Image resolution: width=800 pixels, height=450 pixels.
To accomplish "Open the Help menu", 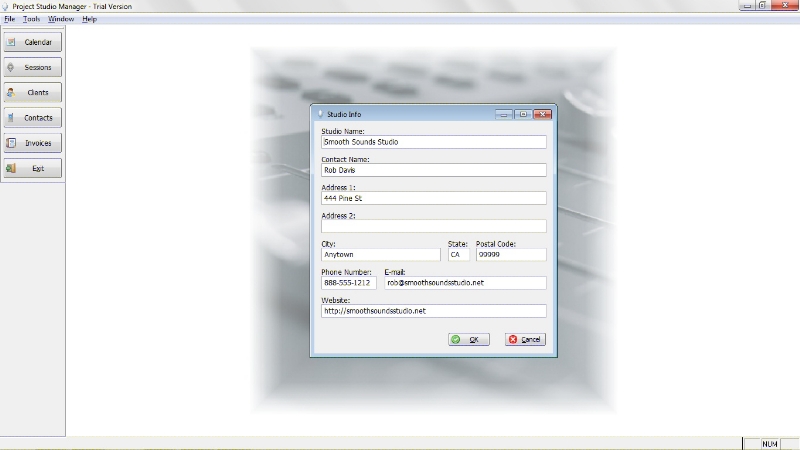I will click(x=90, y=19).
